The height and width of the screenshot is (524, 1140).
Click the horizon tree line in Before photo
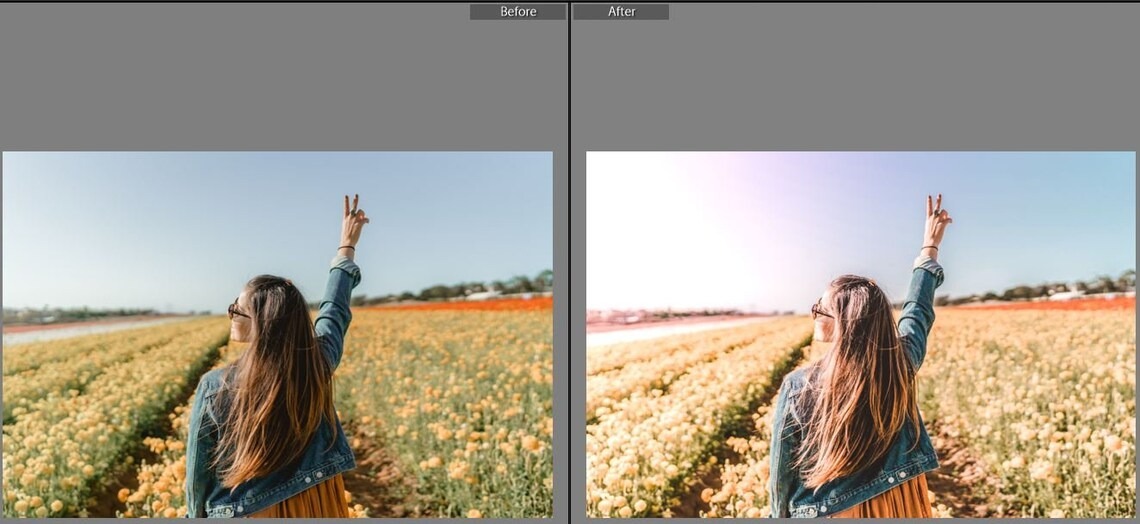click(470, 289)
